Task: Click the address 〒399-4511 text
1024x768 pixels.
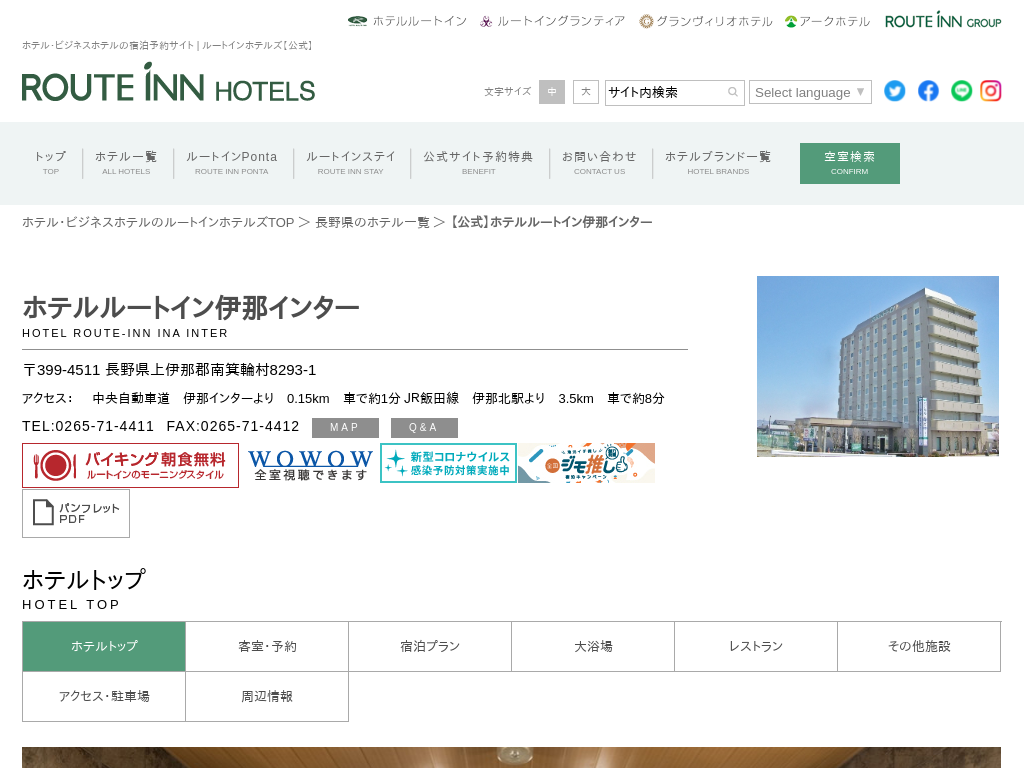Action: 169,370
